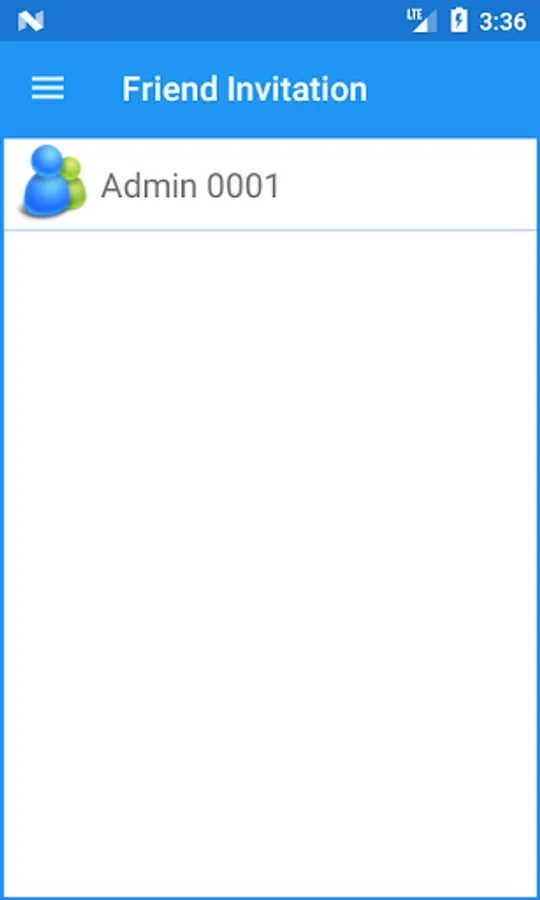Click empty space right of Admin 0001
Screen dimensions: 540x900
click(407, 185)
